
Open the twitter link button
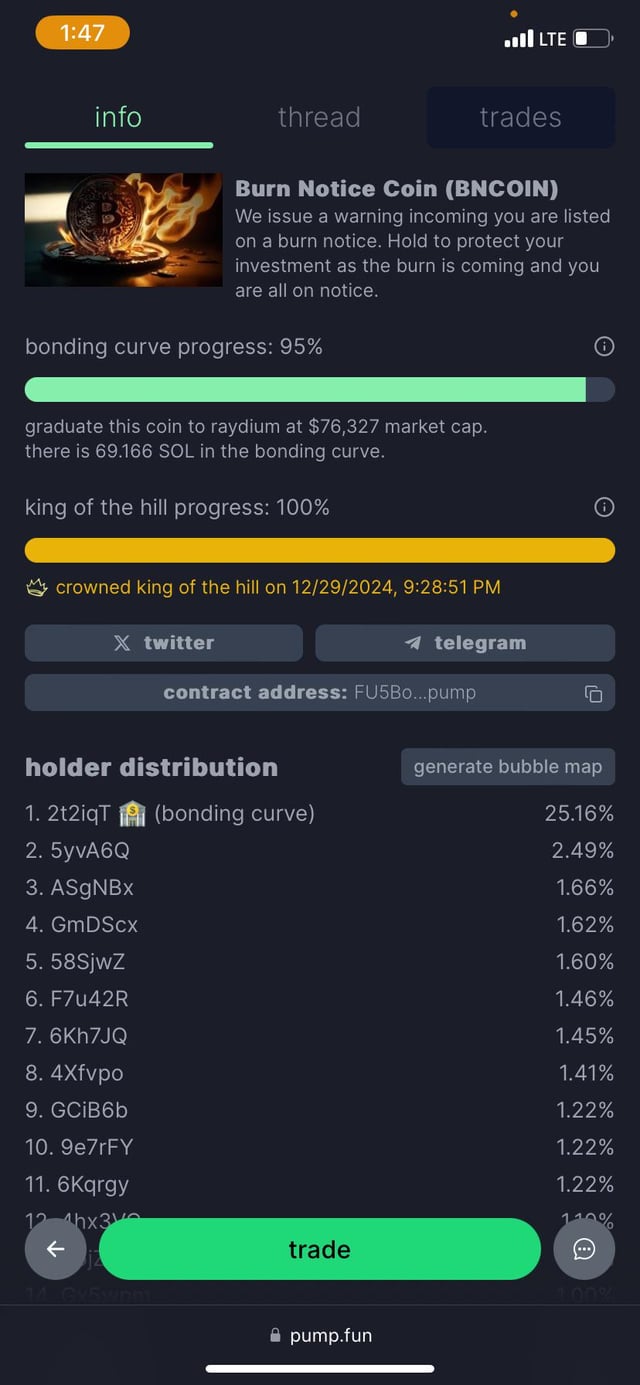[164, 643]
